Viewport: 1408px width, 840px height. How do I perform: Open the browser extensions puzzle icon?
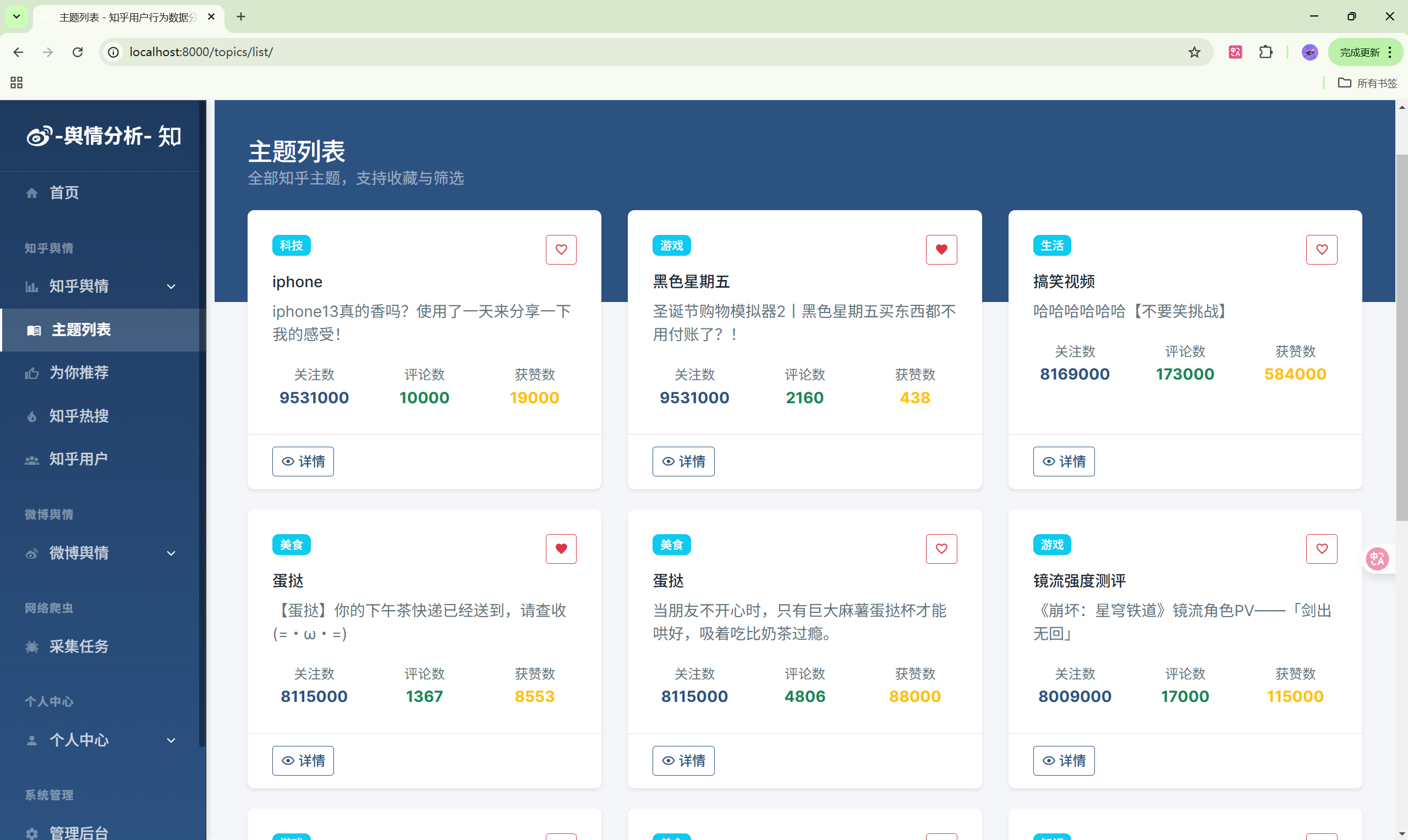tap(1265, 52)
